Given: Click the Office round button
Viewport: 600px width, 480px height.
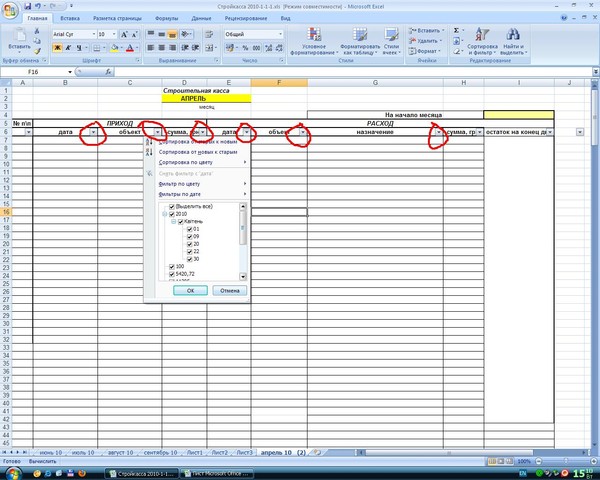Looking at the screenshot, I should coord(10,10).
